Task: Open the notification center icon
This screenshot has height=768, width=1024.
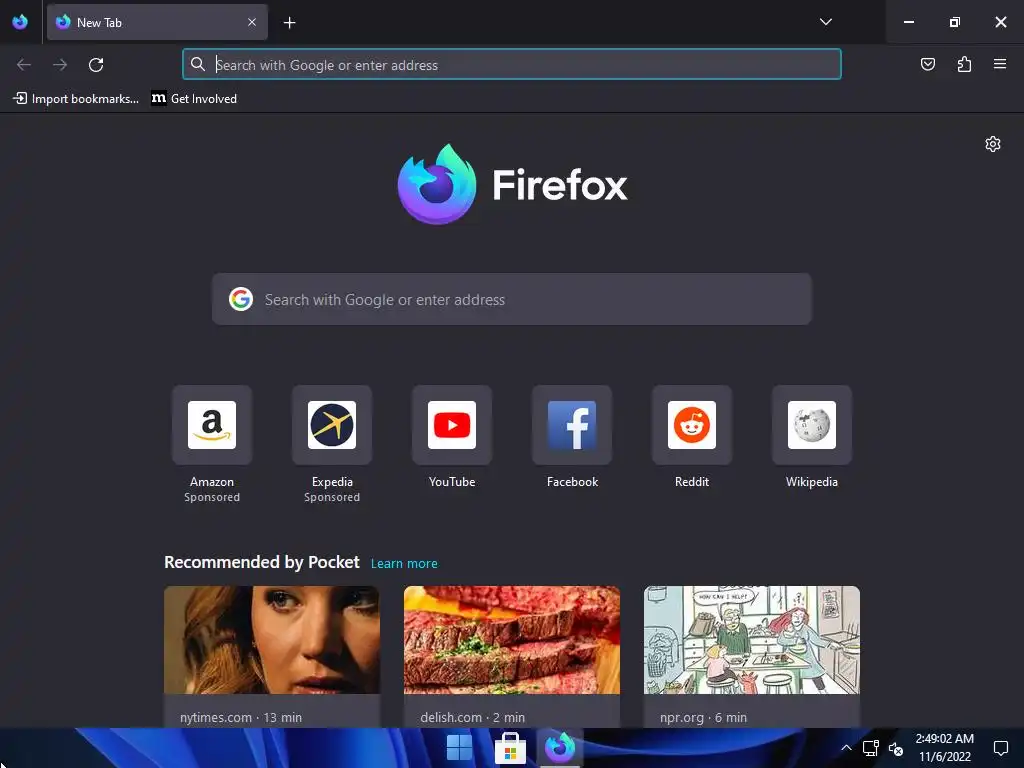Action: pos(1000,748)
